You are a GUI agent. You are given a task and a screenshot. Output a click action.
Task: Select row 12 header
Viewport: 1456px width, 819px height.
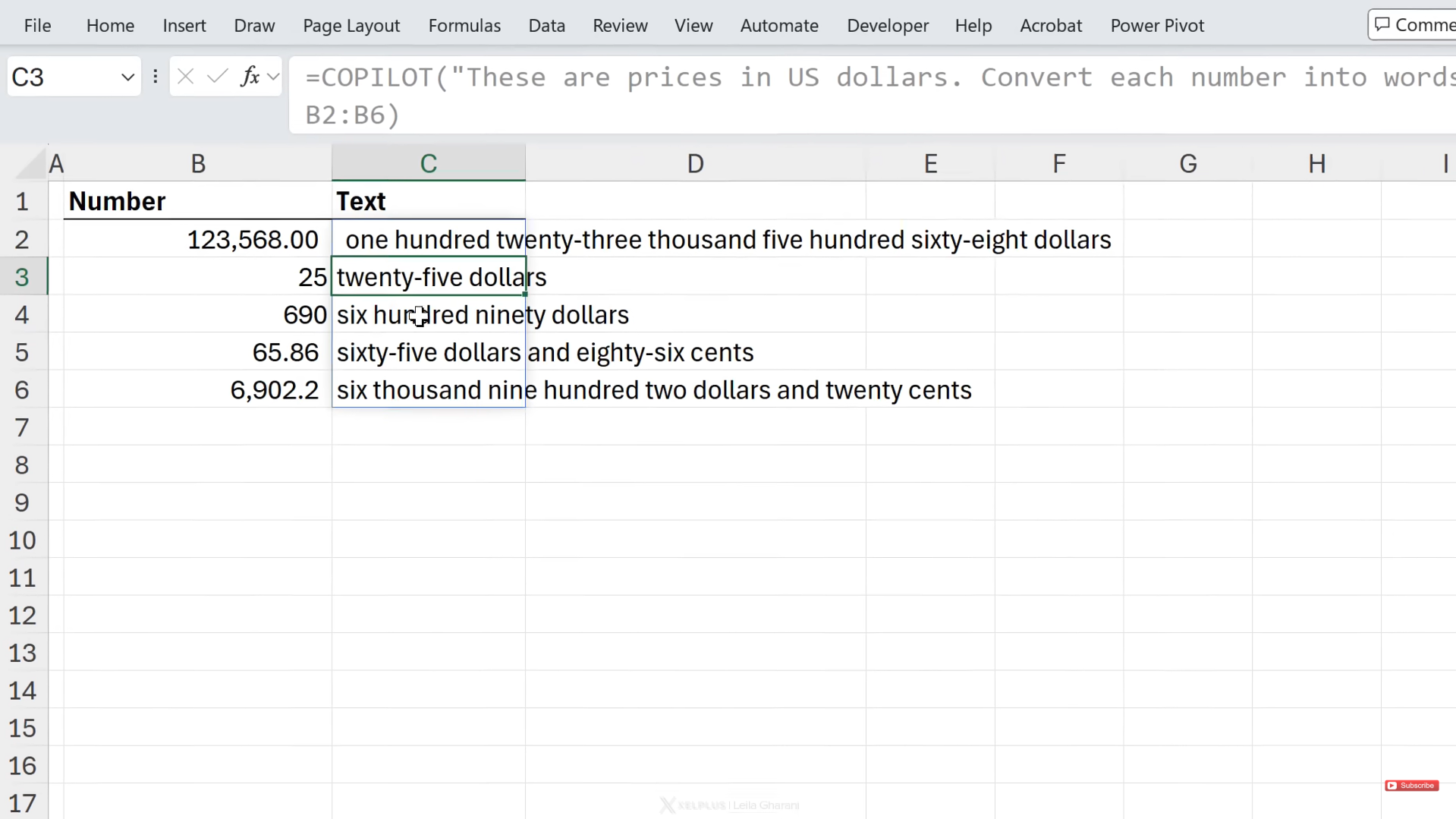(22, 615)
